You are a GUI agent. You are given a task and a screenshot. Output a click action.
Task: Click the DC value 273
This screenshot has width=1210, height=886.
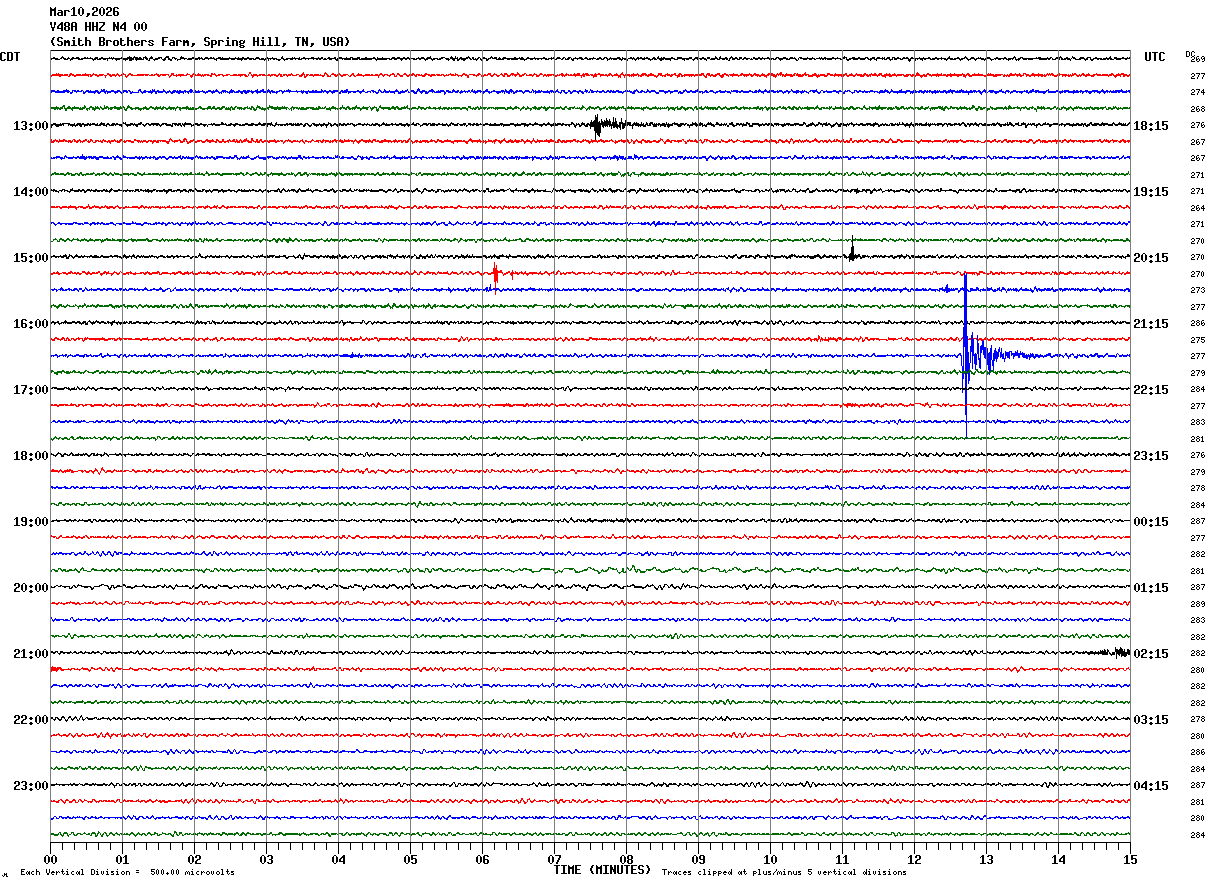(x=1197, y=290)
